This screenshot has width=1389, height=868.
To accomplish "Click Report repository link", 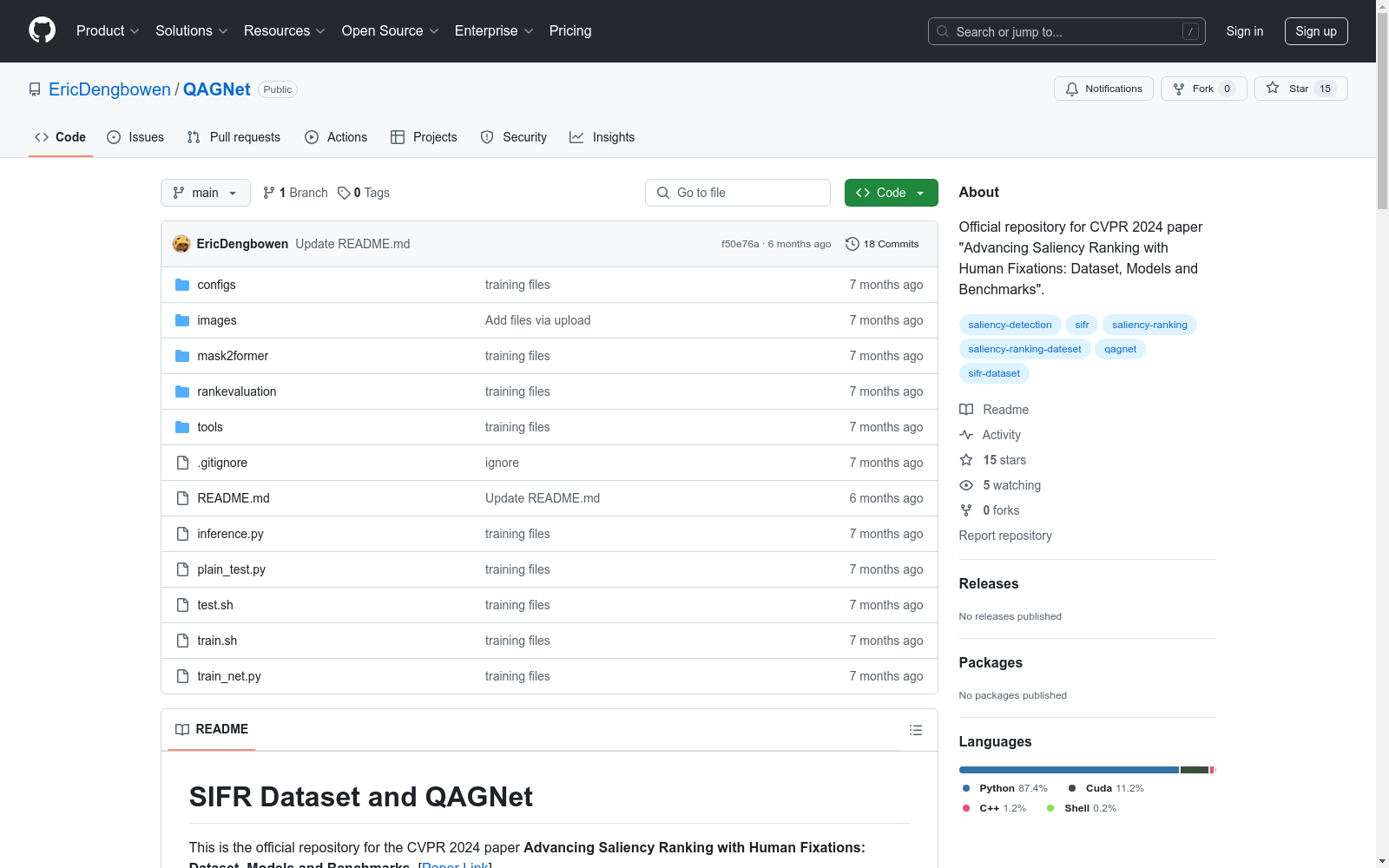I will (x=1005, y=536).
